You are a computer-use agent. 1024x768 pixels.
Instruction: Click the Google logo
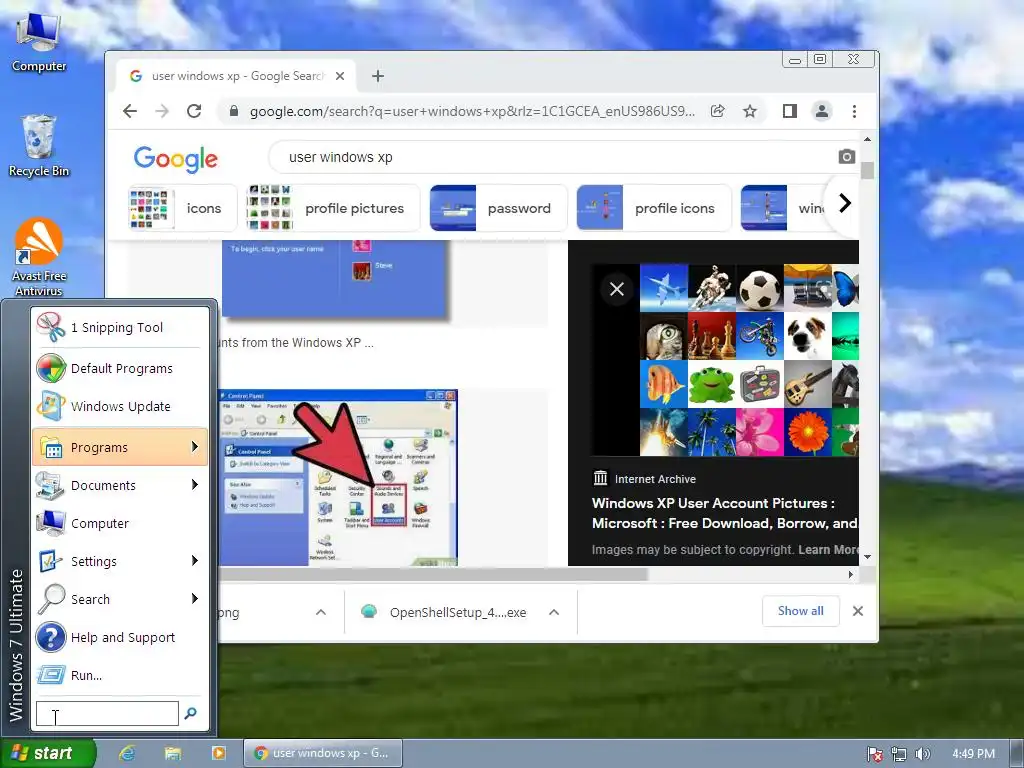click(176, 159)
